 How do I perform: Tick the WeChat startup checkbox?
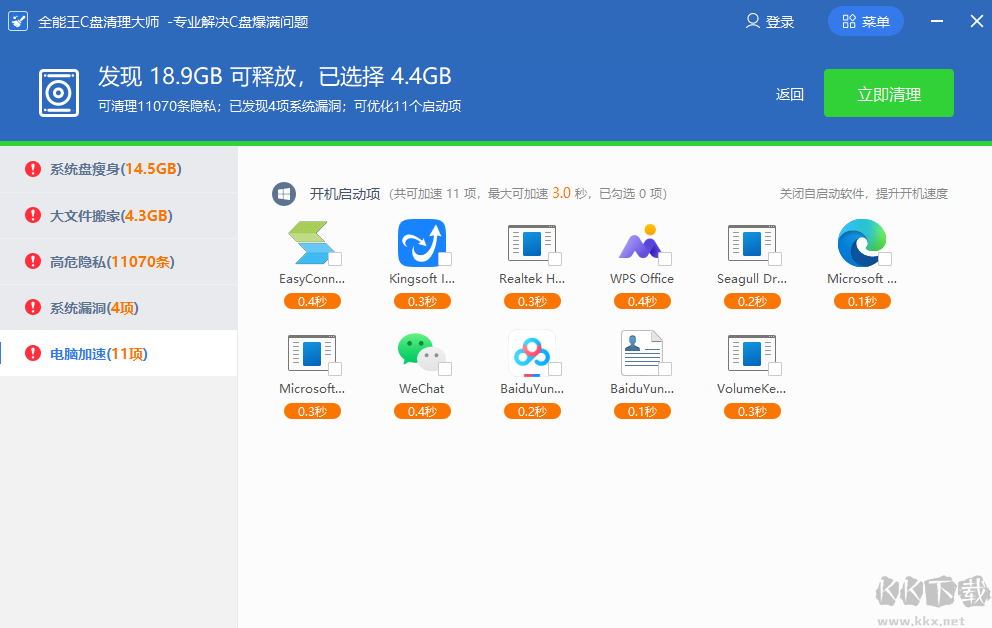[445, 369]
